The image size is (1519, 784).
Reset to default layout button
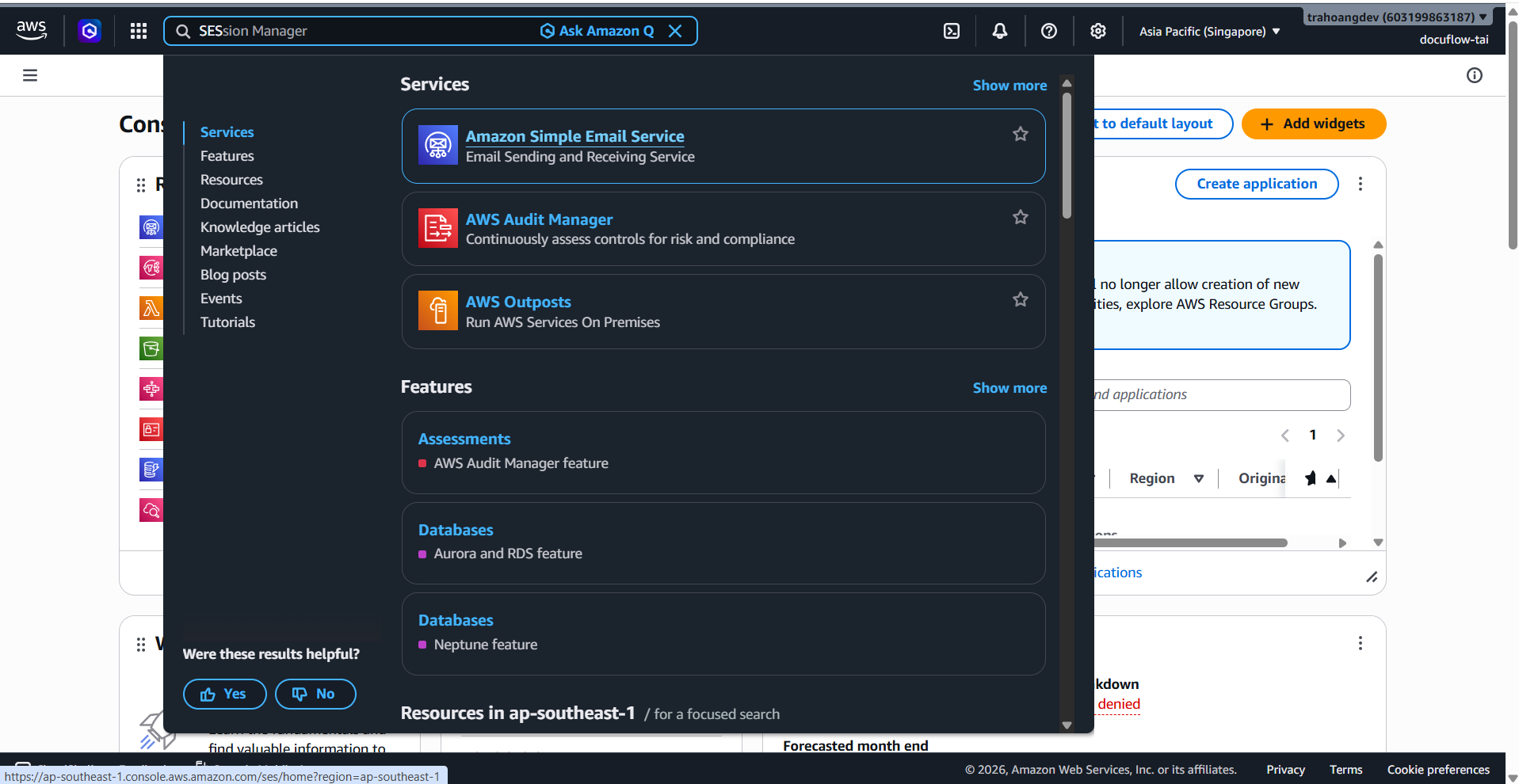[x=1162, y=124]
